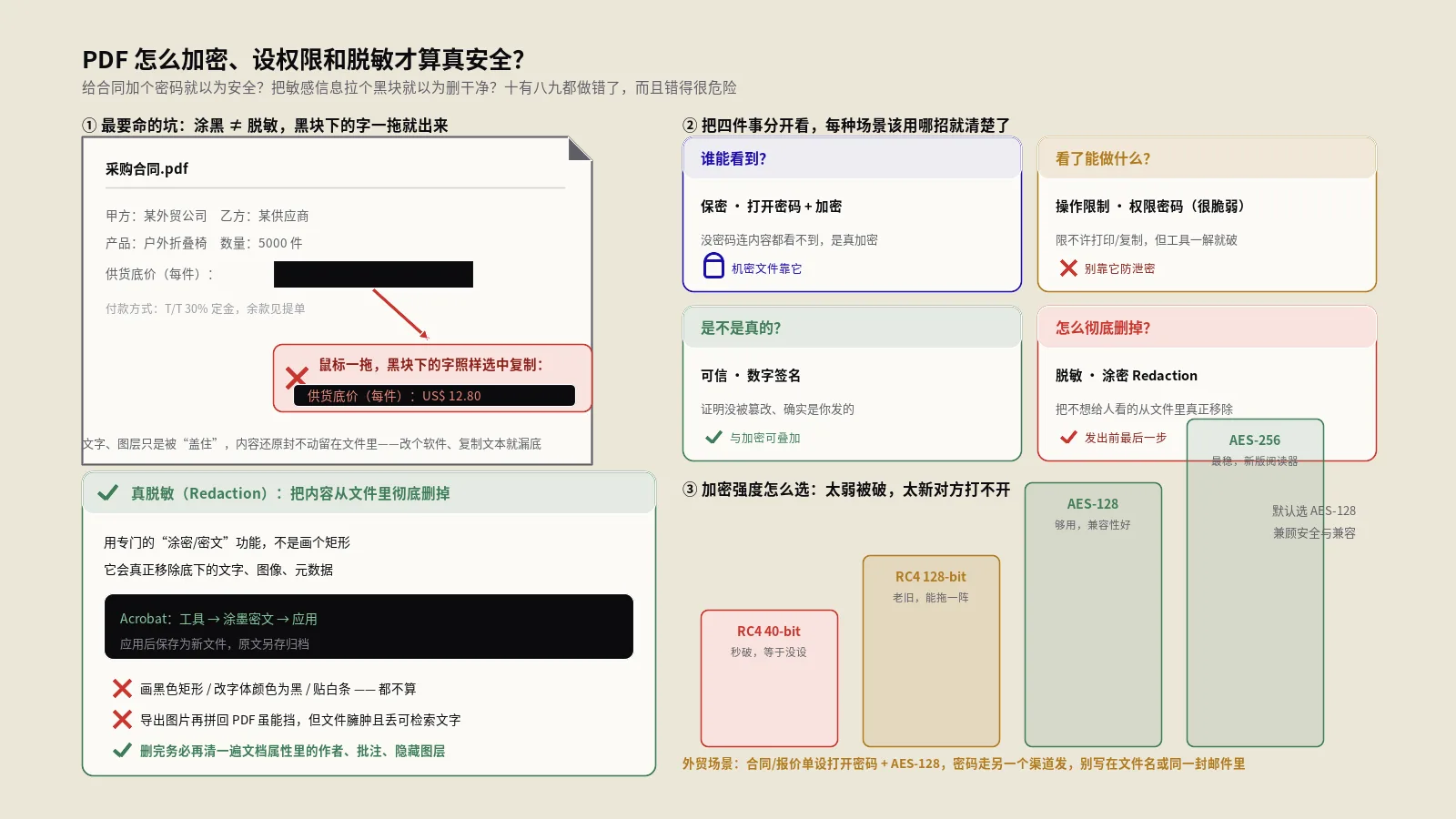1456x819 pixels.
Task: Click the lock icon beside 机密文件靠它
Action: pyautogui.click(x=714, y=266)
